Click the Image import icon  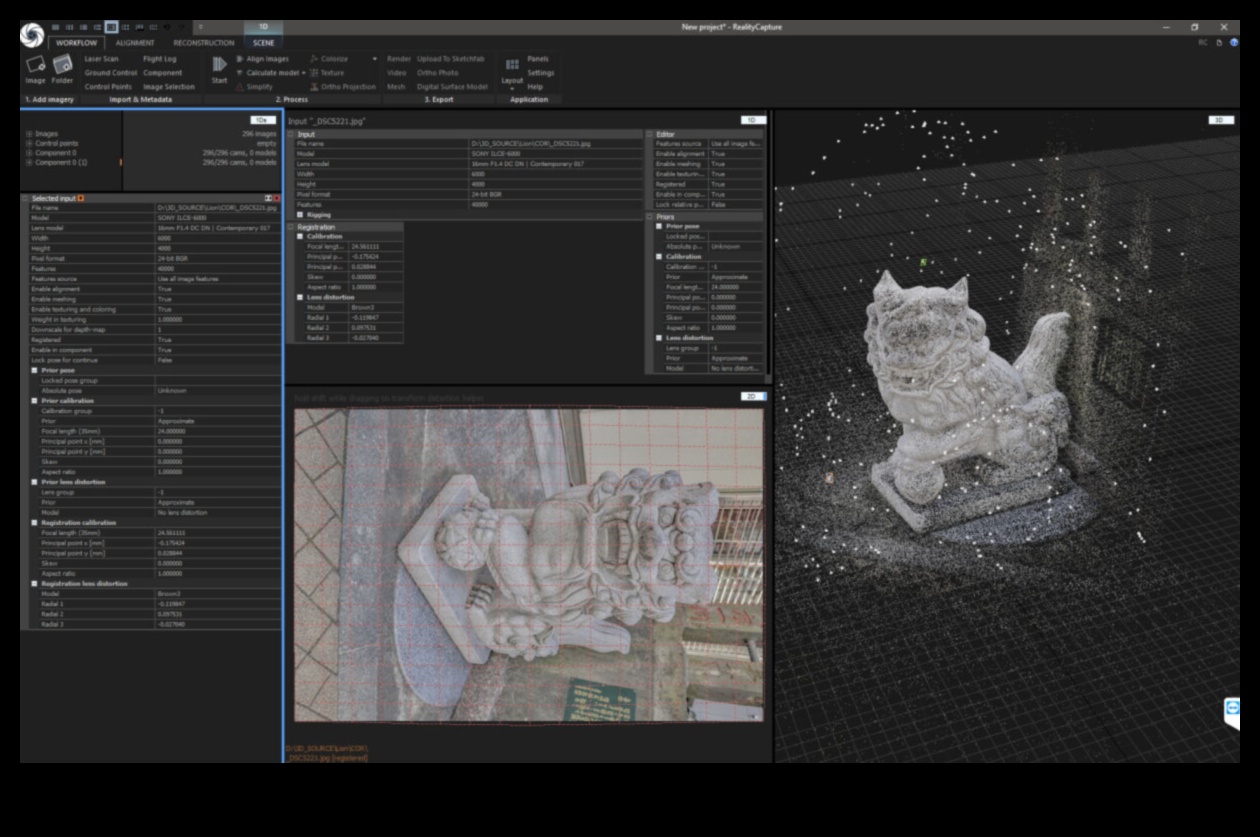click(35, 66)
